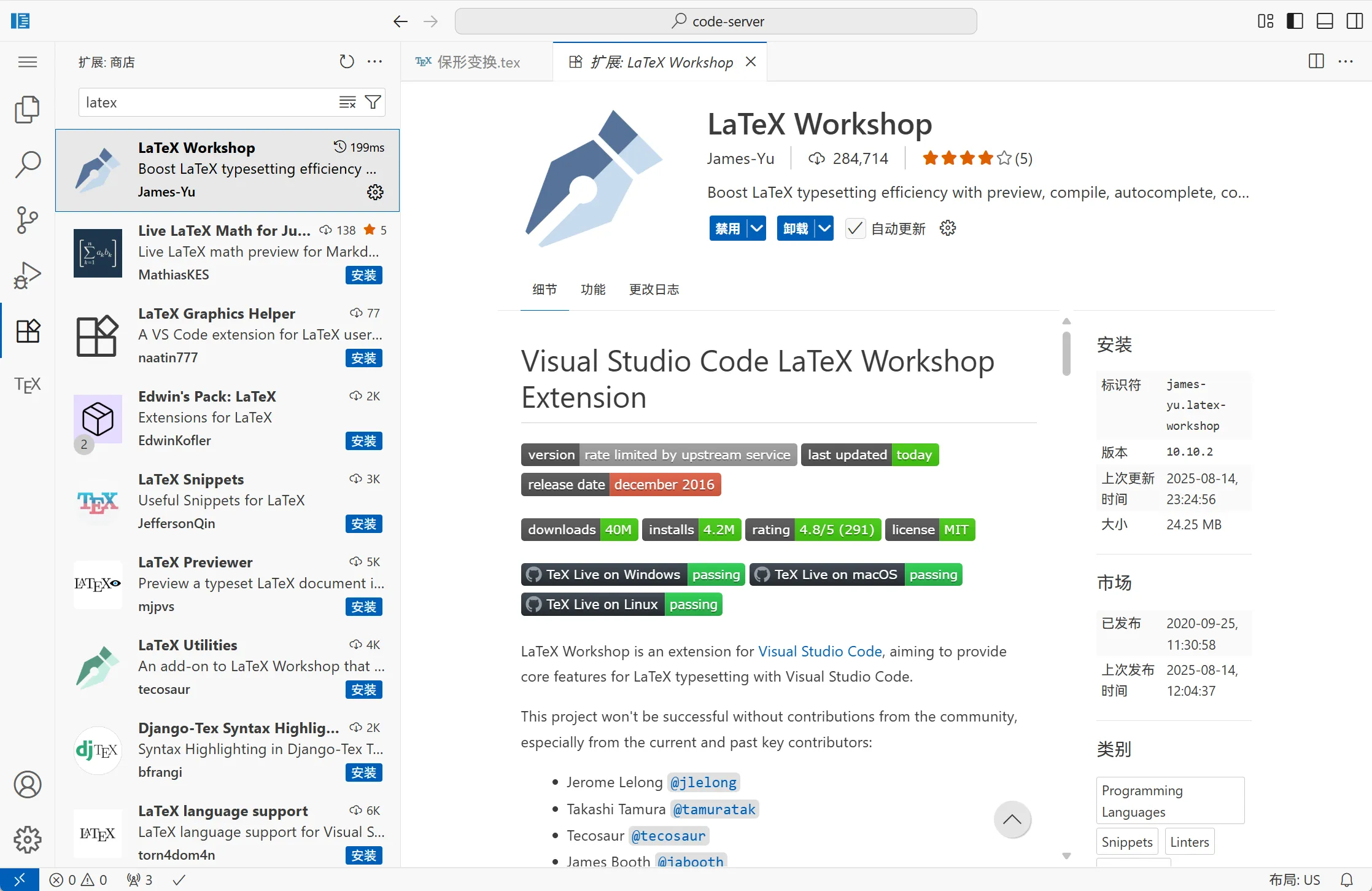Open the Visual Studio Code link

[820, 652]
